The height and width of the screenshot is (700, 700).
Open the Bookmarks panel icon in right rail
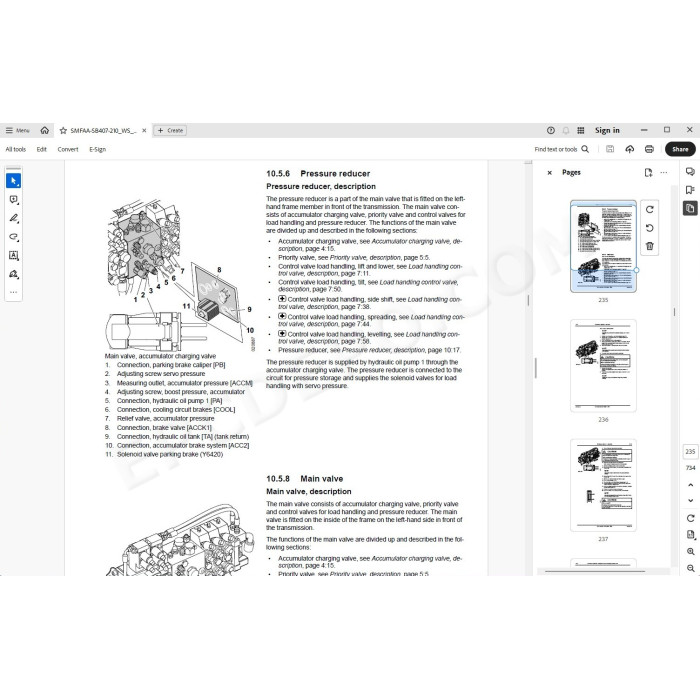pos(690,190)
